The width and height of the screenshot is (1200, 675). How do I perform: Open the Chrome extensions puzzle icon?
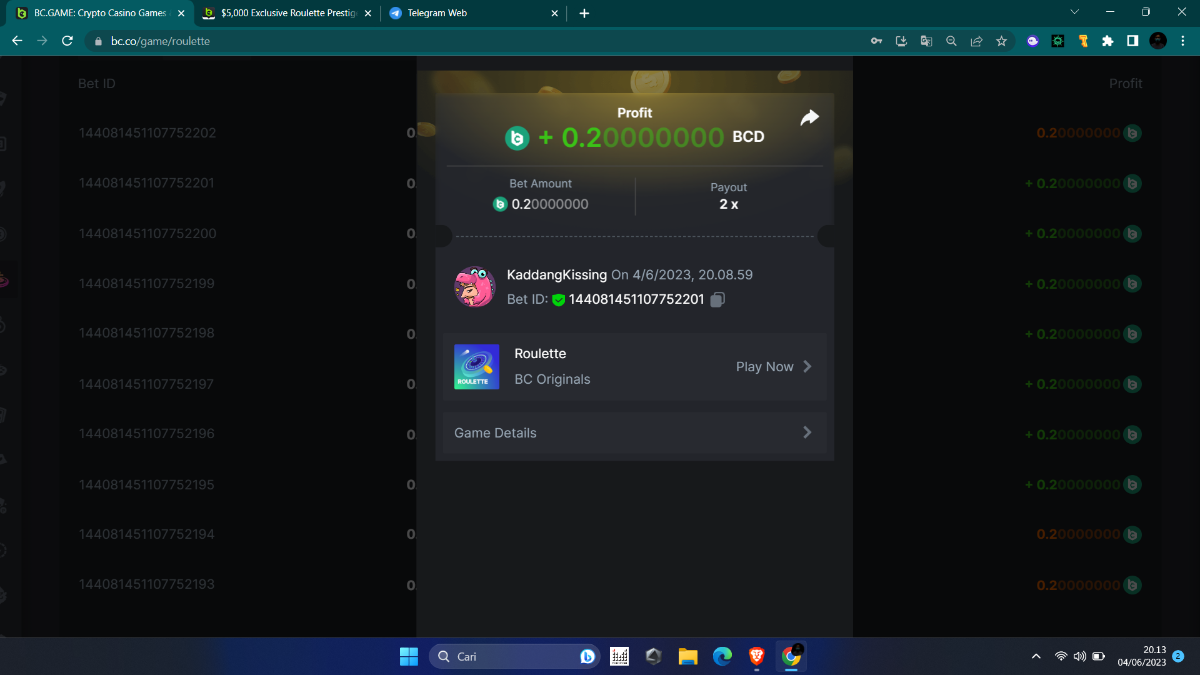click(1107, 41)
